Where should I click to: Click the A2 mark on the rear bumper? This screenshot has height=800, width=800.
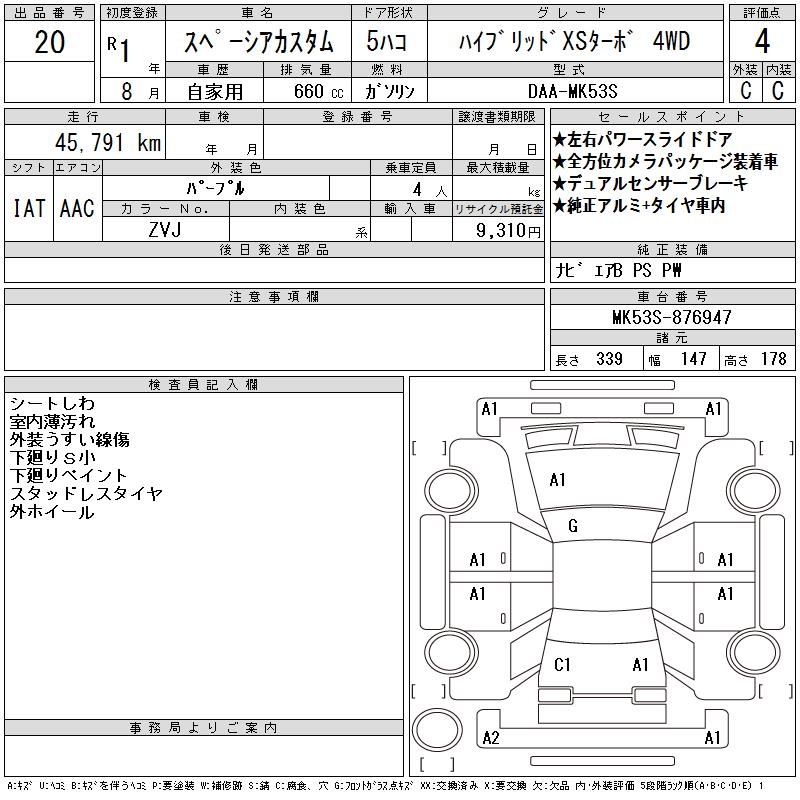(490, 738)
